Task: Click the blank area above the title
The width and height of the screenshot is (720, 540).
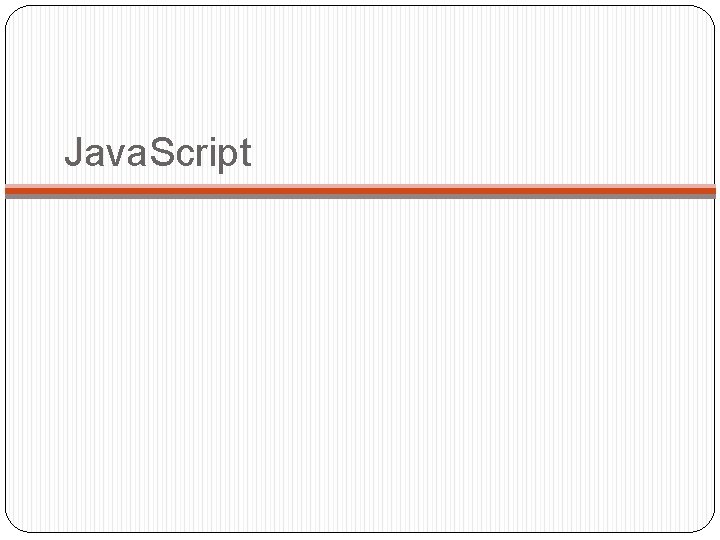Action: coord(360,70)
